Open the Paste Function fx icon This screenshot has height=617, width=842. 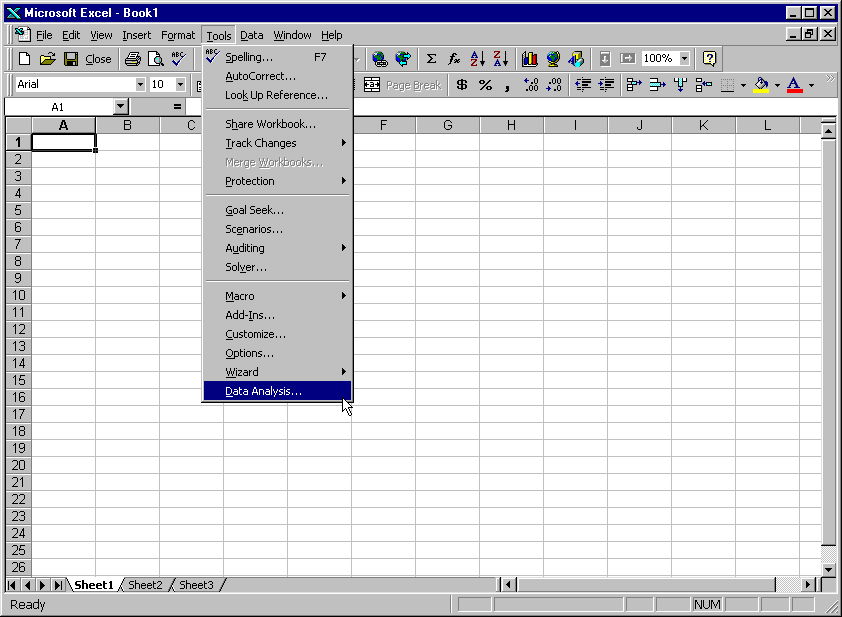coord(454,59)
